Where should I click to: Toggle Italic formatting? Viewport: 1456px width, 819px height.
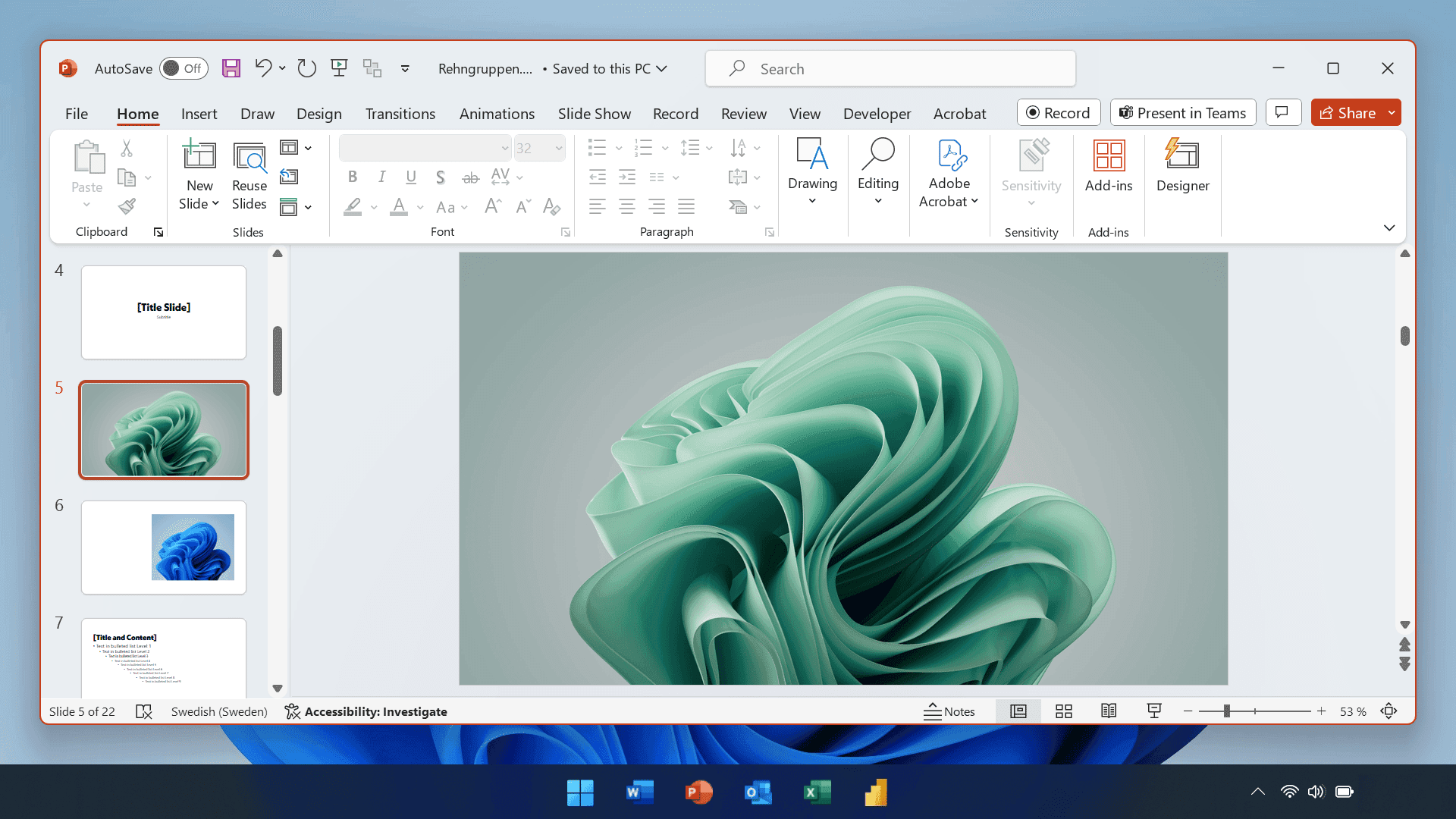381,177
